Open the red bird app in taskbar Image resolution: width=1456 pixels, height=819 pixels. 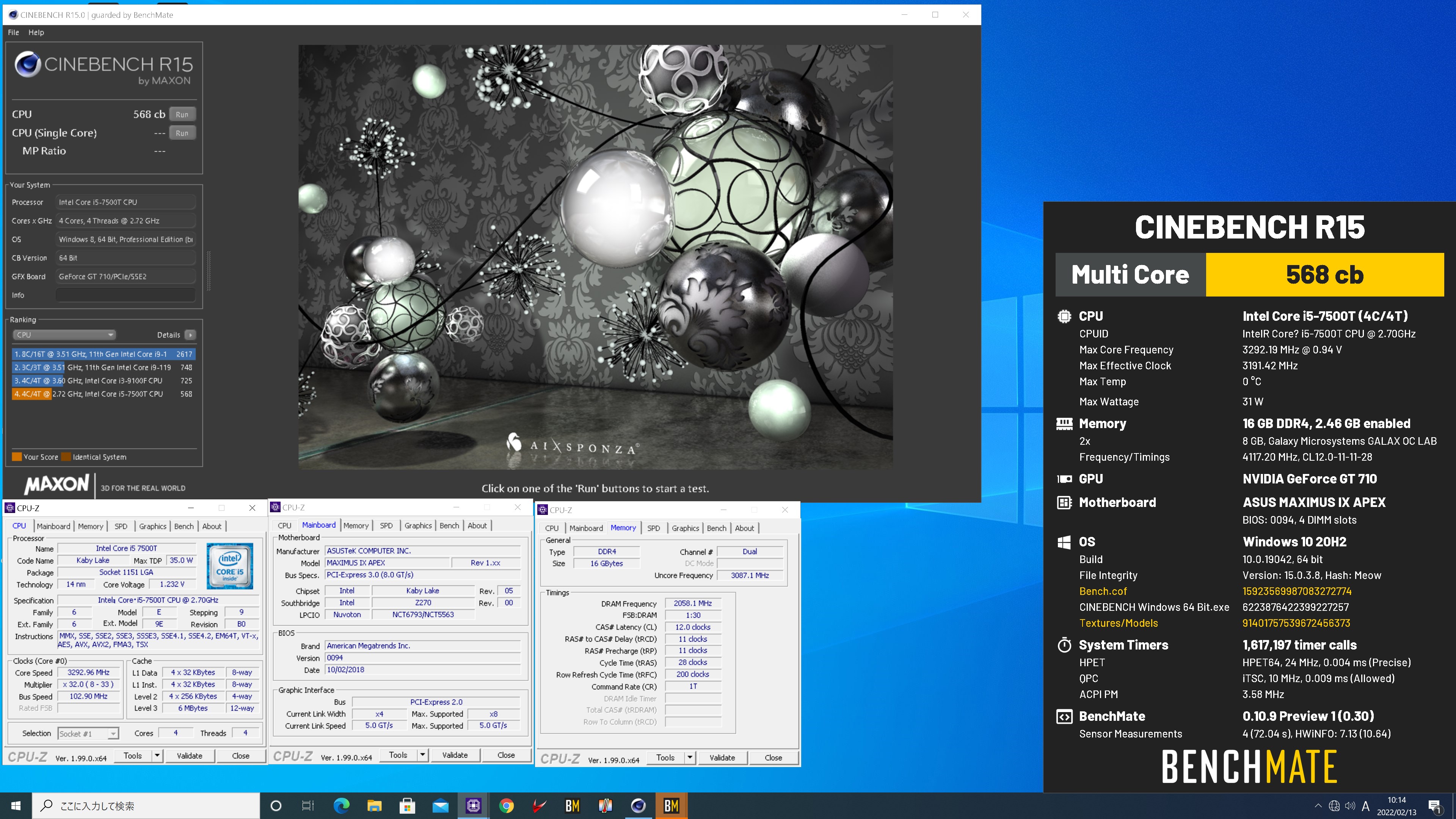pos(539,805)
